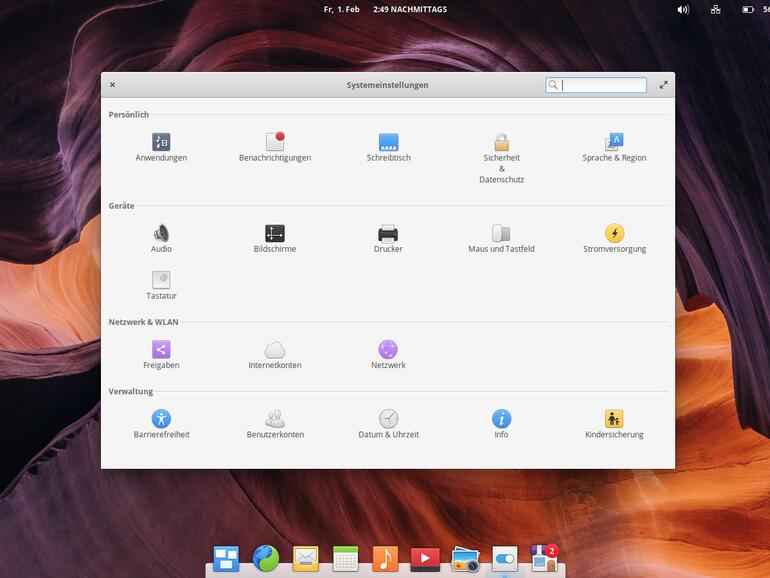Open the volume indicator in top panel
Viewport: 770px width, 578px height.
(683, 9)
